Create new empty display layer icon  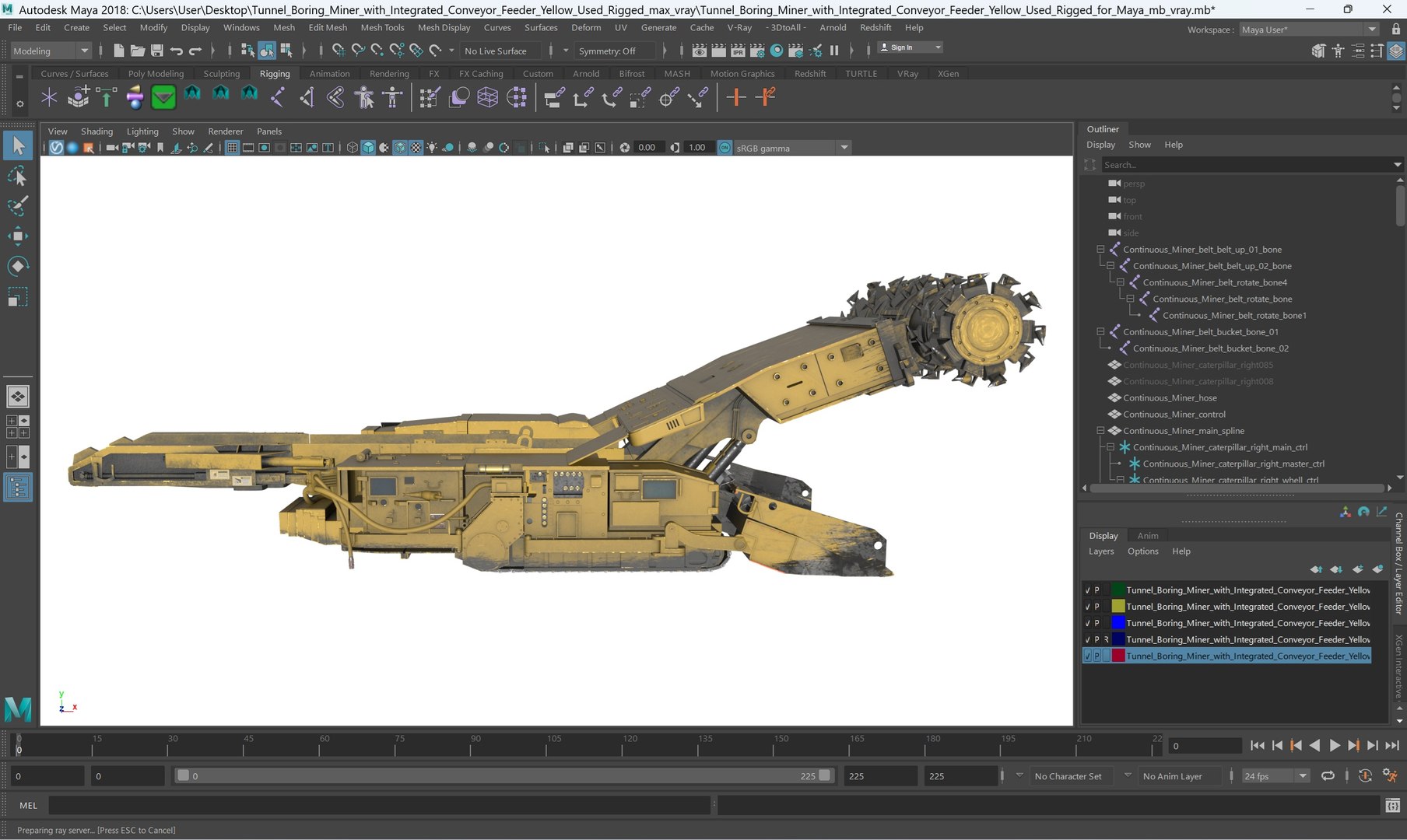click(x=1358, y=569)
